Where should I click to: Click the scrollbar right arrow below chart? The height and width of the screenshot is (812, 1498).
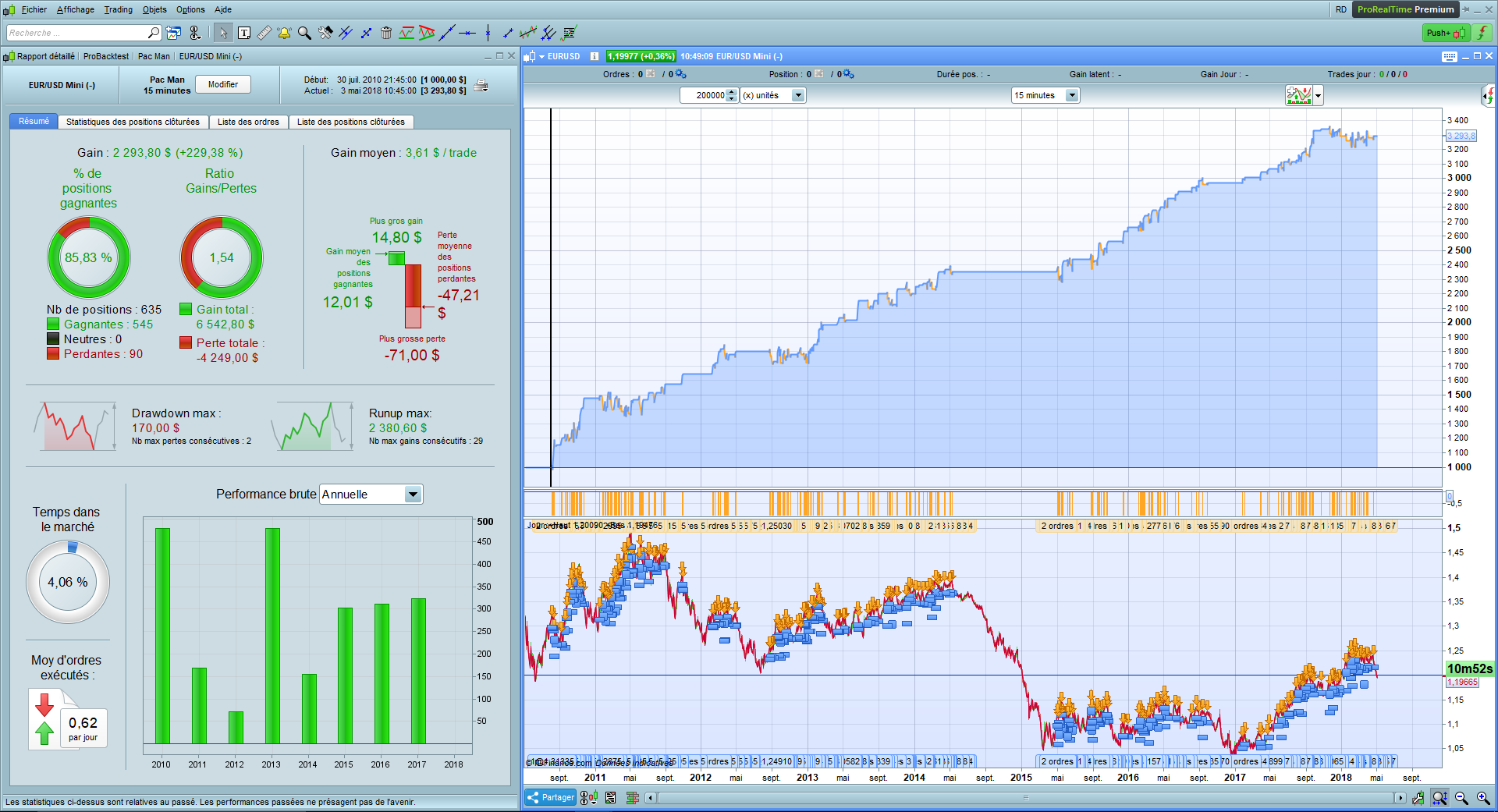pyautogui.click(x=1400, y=798)
